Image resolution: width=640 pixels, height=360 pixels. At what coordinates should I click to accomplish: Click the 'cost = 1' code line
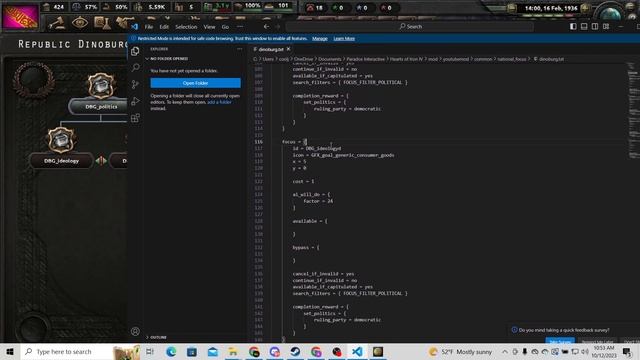(x=303, y=181)
